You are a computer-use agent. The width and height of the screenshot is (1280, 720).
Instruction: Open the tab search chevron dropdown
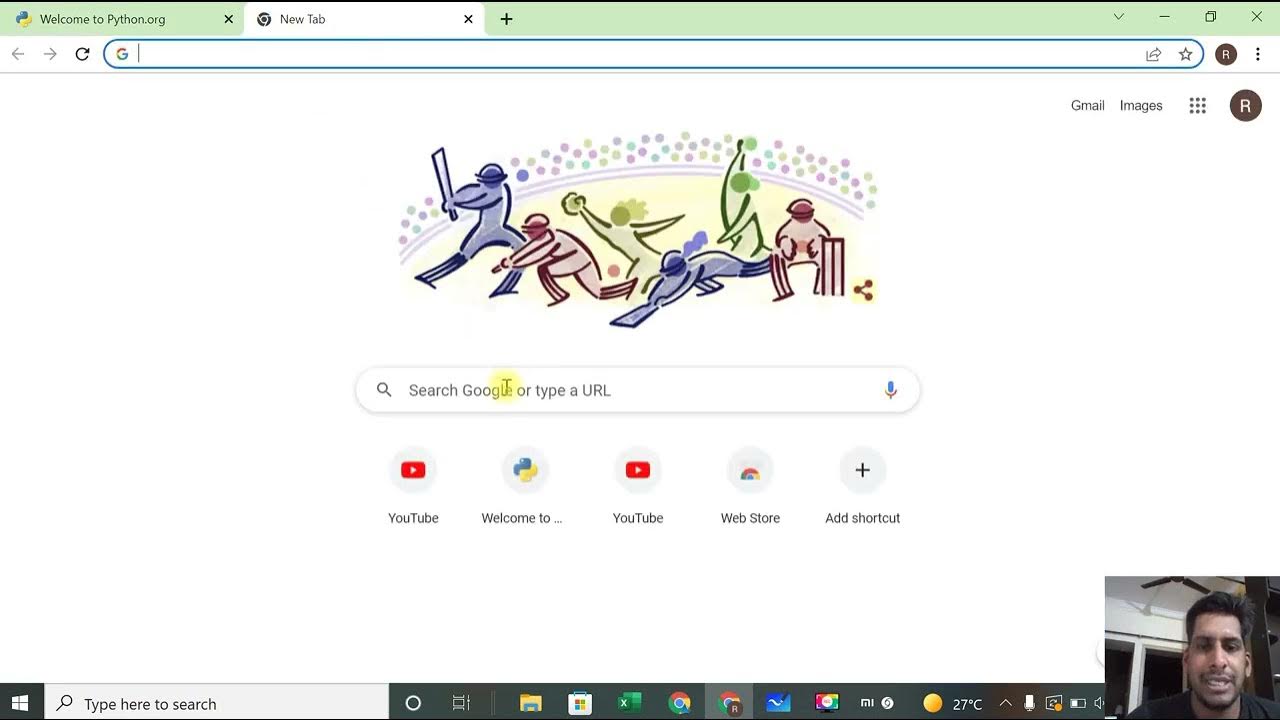click(x=1119, y=17)
